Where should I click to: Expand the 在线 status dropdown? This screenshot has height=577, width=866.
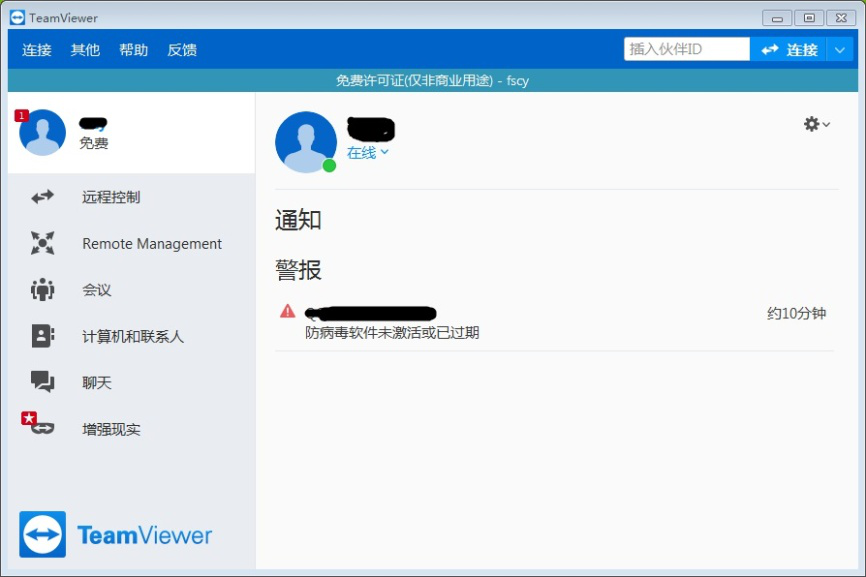click(367, 152)
